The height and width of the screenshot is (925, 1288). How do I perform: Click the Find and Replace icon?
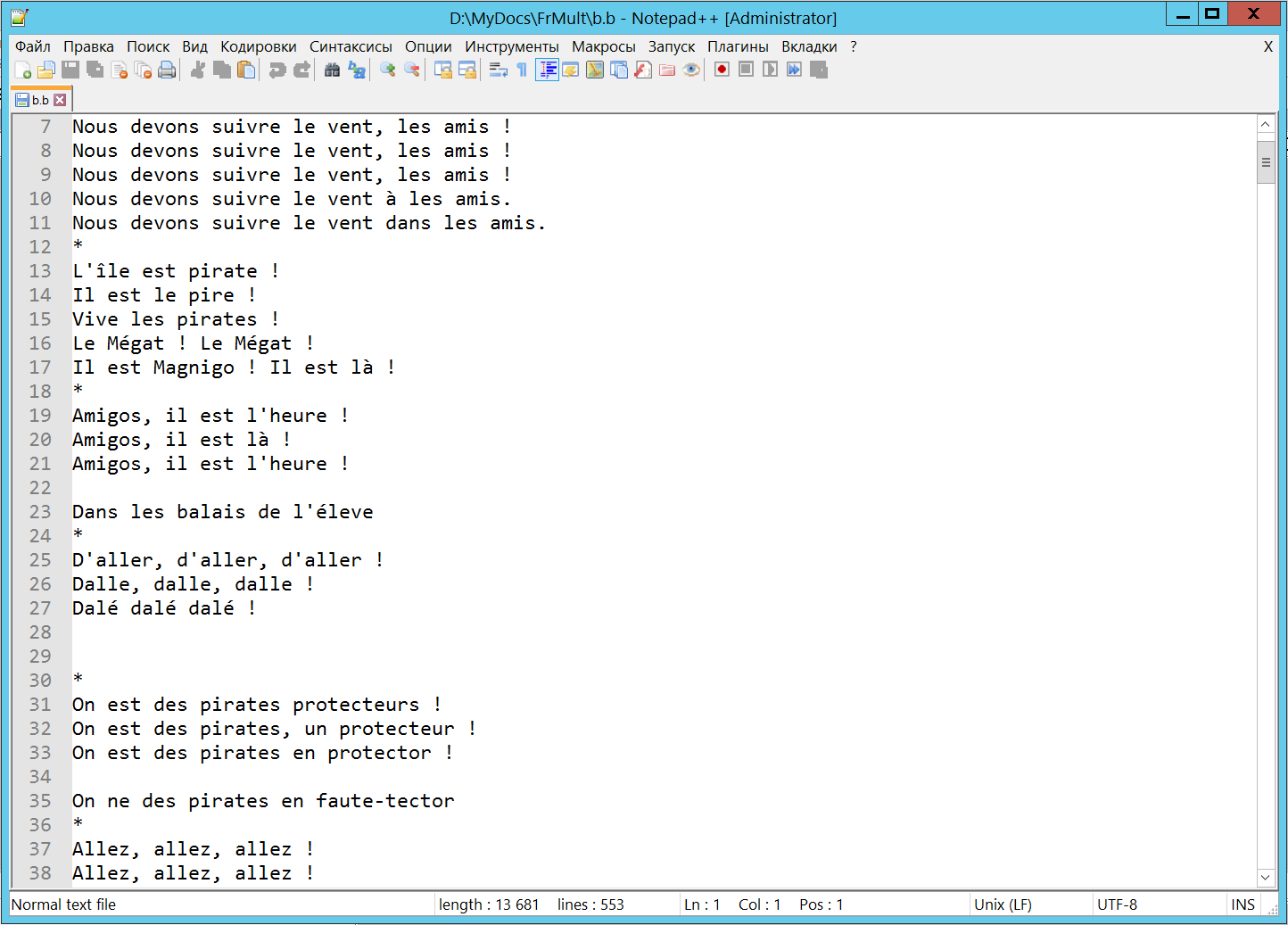[x=357, y=70]
